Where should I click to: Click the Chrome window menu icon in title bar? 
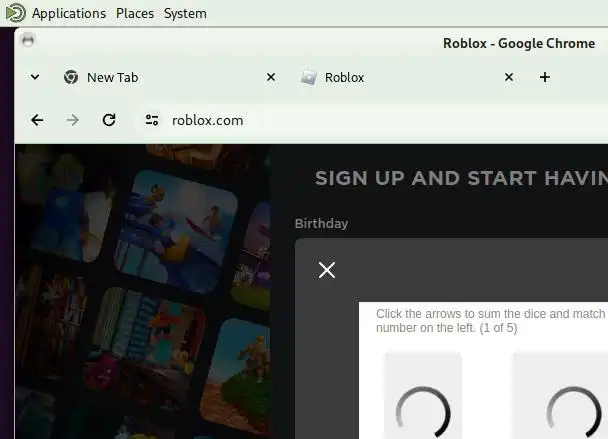coord(28,40)
